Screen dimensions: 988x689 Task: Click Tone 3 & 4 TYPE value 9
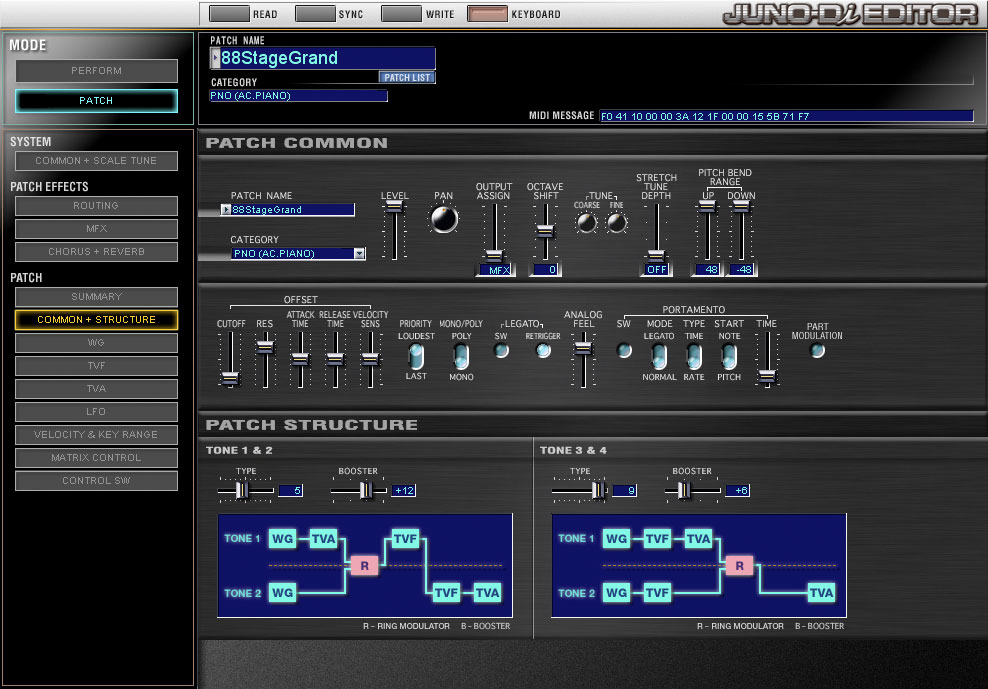(x=625, y=490)
